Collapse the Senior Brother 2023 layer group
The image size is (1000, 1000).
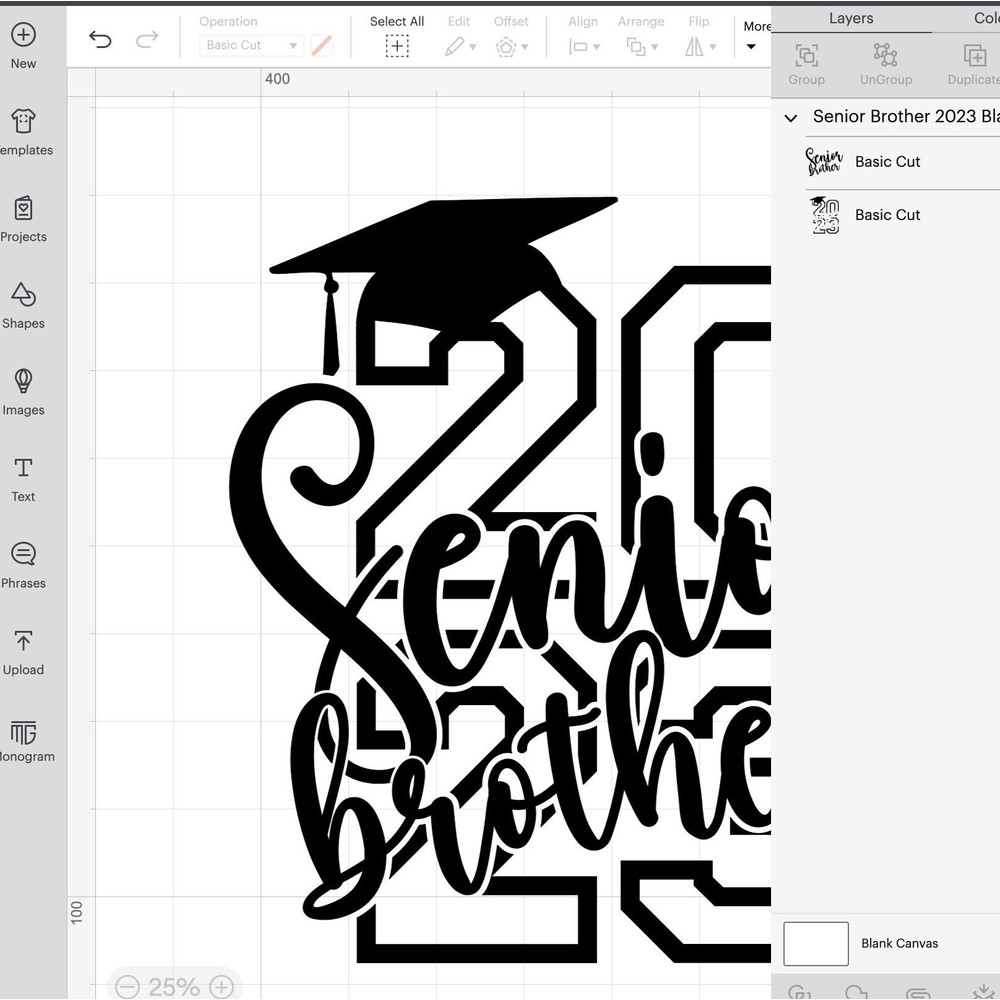[791, 118]
